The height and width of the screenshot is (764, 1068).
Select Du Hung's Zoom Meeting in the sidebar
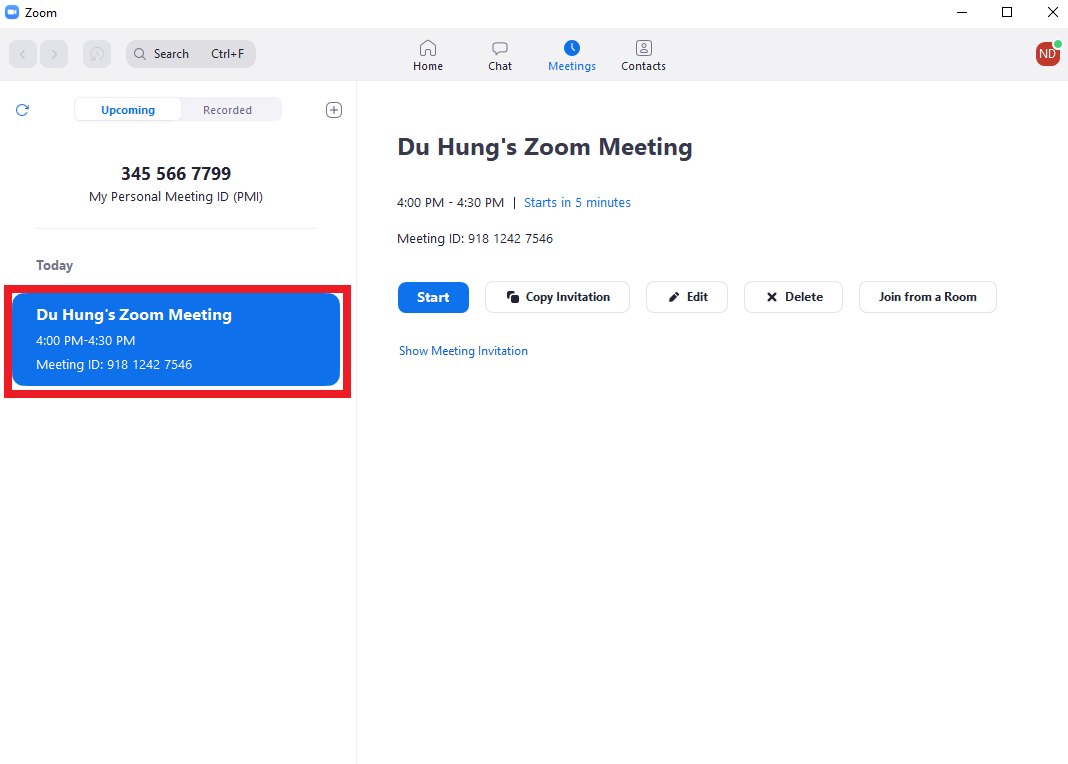pyautogui.click(x=176, y=339)
